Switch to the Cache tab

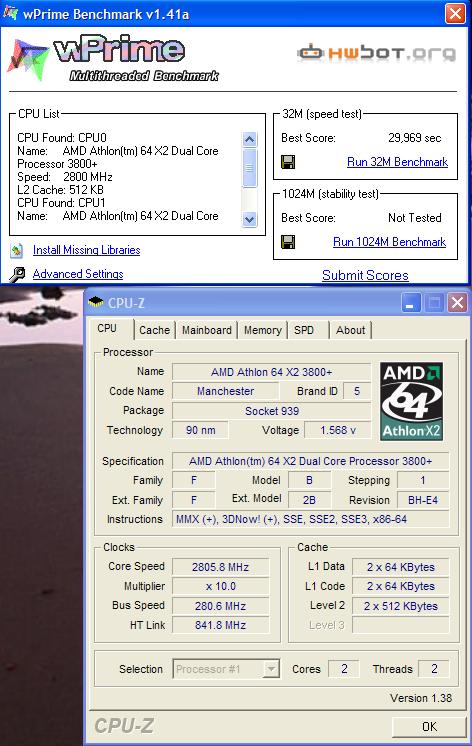(x=155, y=330)
